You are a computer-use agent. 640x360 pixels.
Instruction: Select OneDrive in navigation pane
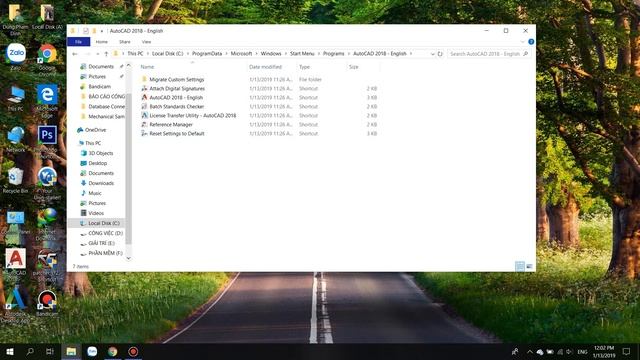[x=95, y=130]
